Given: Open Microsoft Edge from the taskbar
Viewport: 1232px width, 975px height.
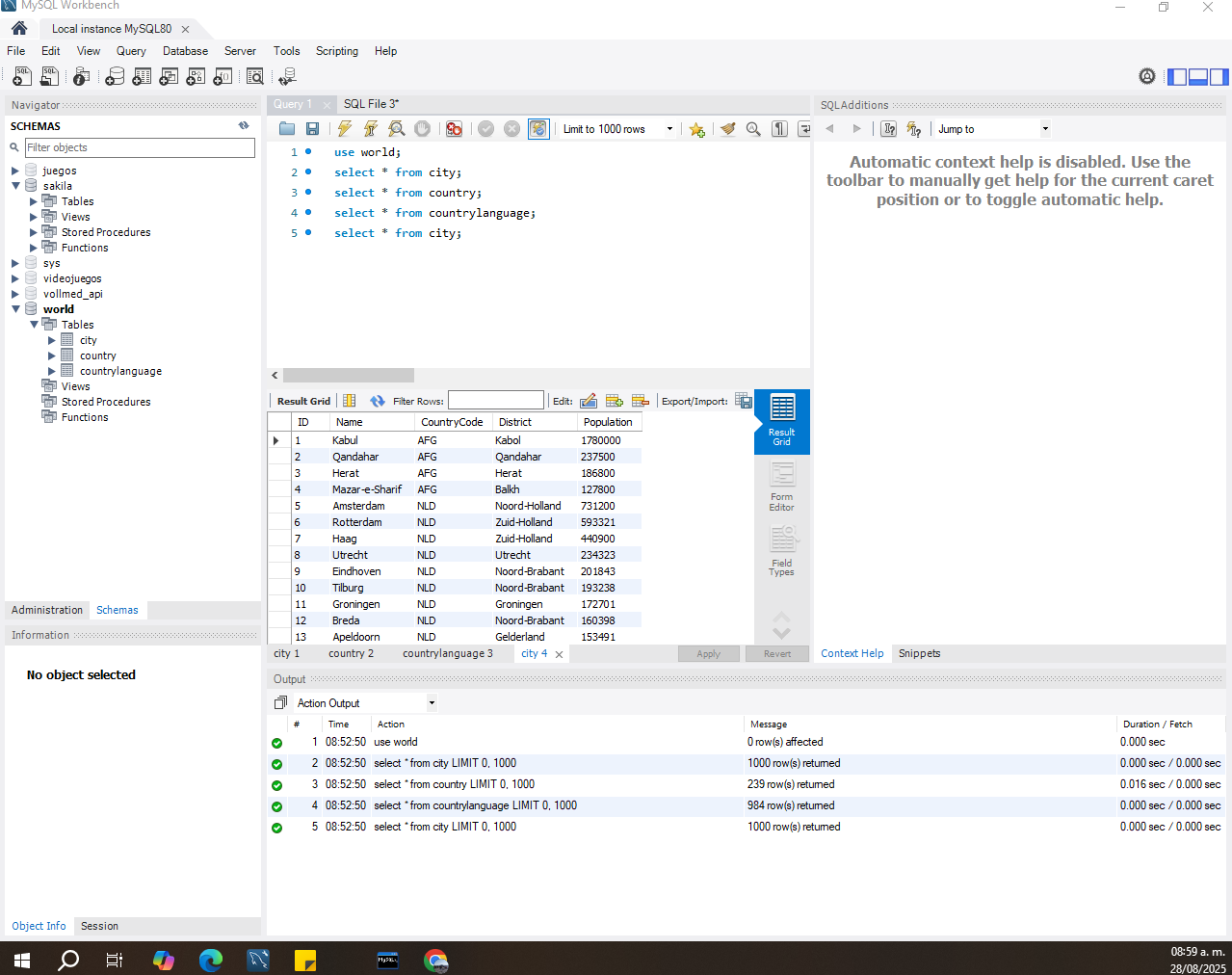Looking at the screenshot, I should tap(210, 960).
